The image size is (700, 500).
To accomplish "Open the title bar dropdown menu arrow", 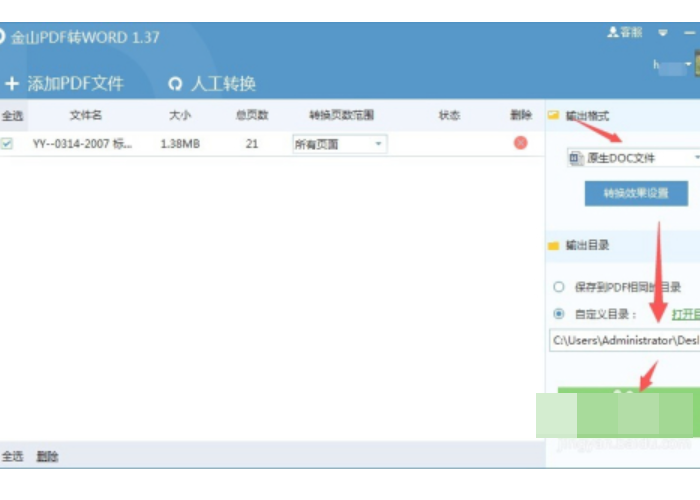I will point(663,33).
